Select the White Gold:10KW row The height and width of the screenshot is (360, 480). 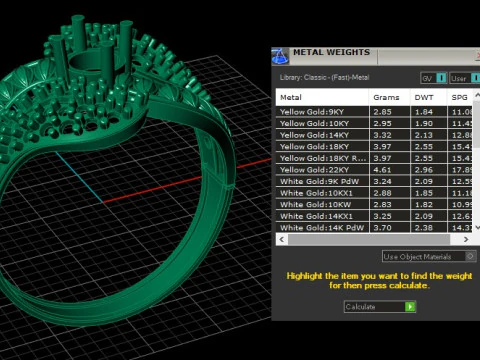pyautogui.click(x=374, y=205)
